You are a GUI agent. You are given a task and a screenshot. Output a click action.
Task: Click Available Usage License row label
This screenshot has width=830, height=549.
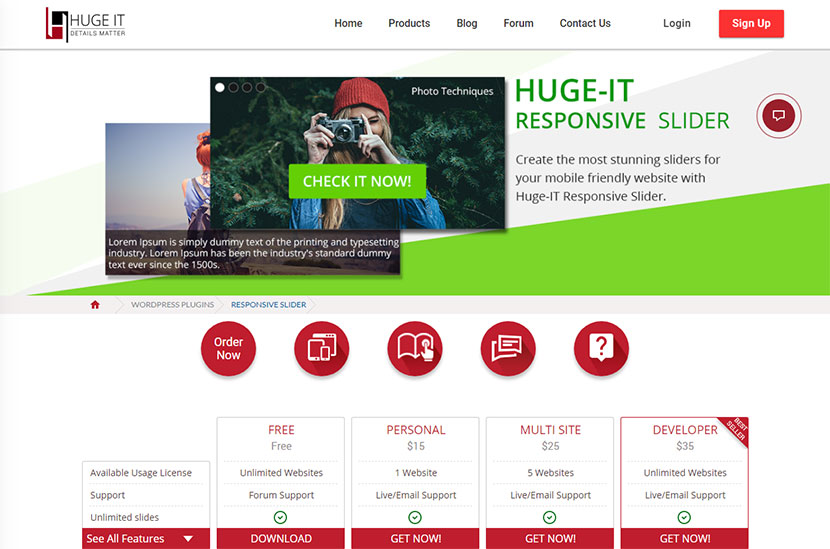point(141,473)
